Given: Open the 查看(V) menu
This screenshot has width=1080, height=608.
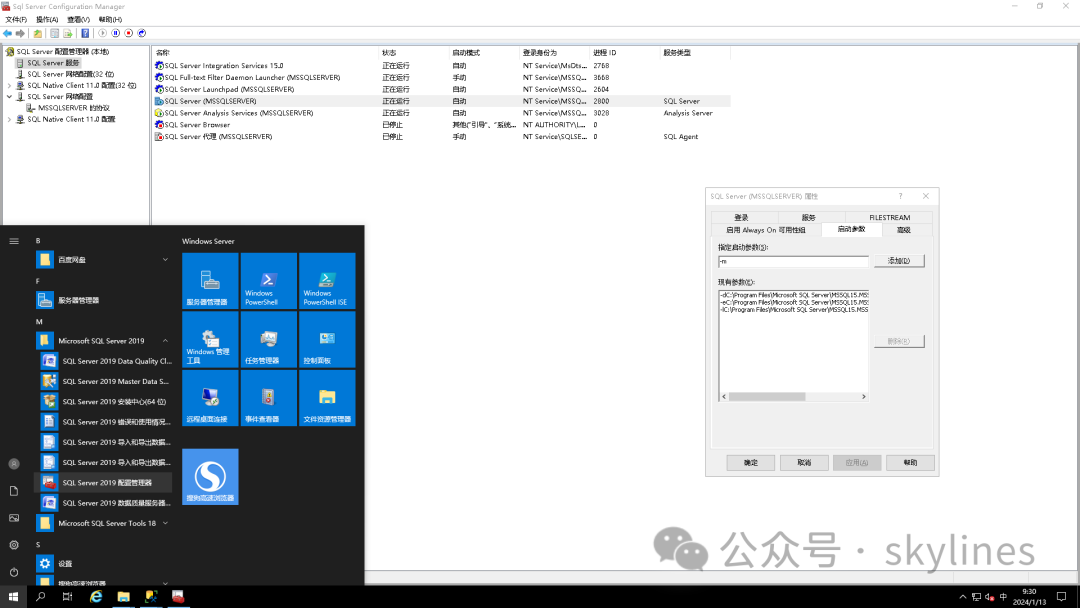Looking at the screenshot, I should [x=79, y=19].
